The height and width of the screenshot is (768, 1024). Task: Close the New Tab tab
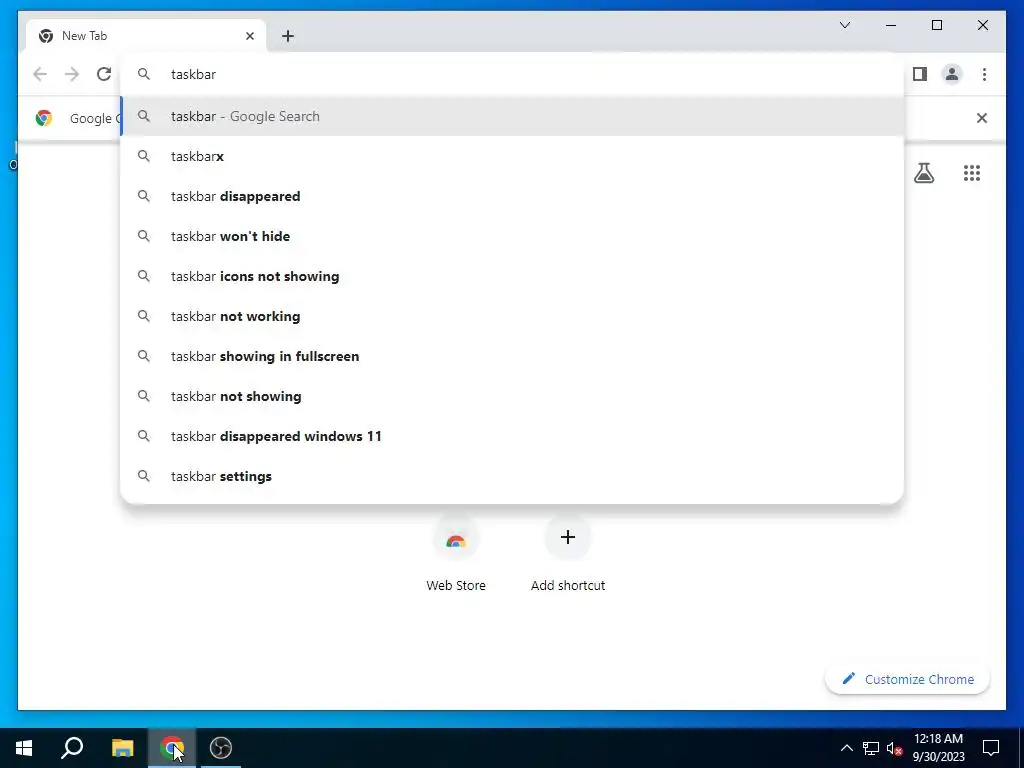(x=249, y=36)
